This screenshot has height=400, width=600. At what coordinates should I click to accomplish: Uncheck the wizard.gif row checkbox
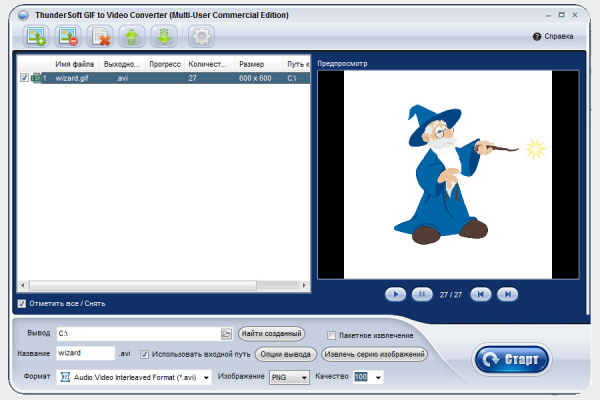click(24, 78)
